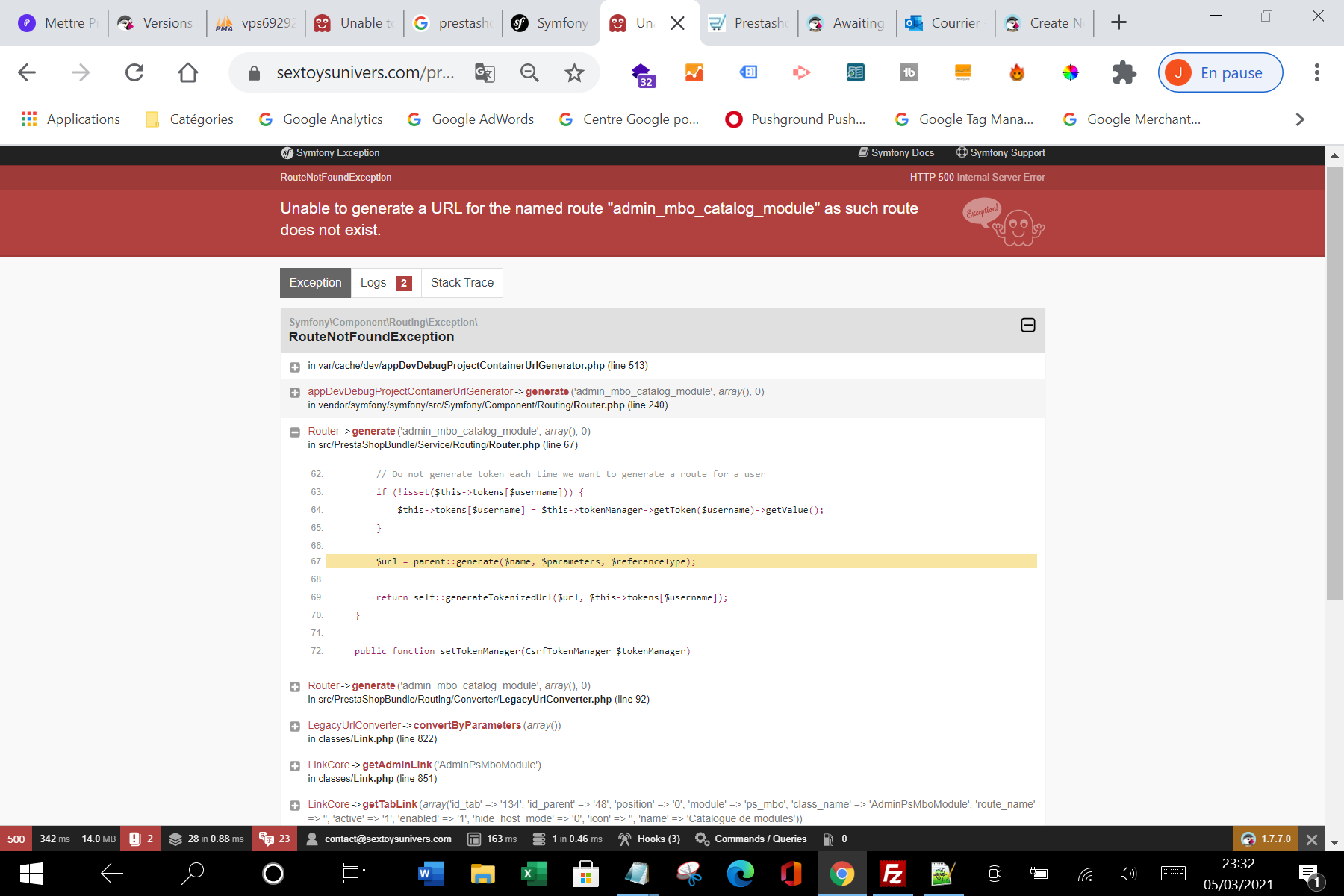Open the Symfony Support link
This screenshot has height=896, width=1344.
(x=1001, y=153)
